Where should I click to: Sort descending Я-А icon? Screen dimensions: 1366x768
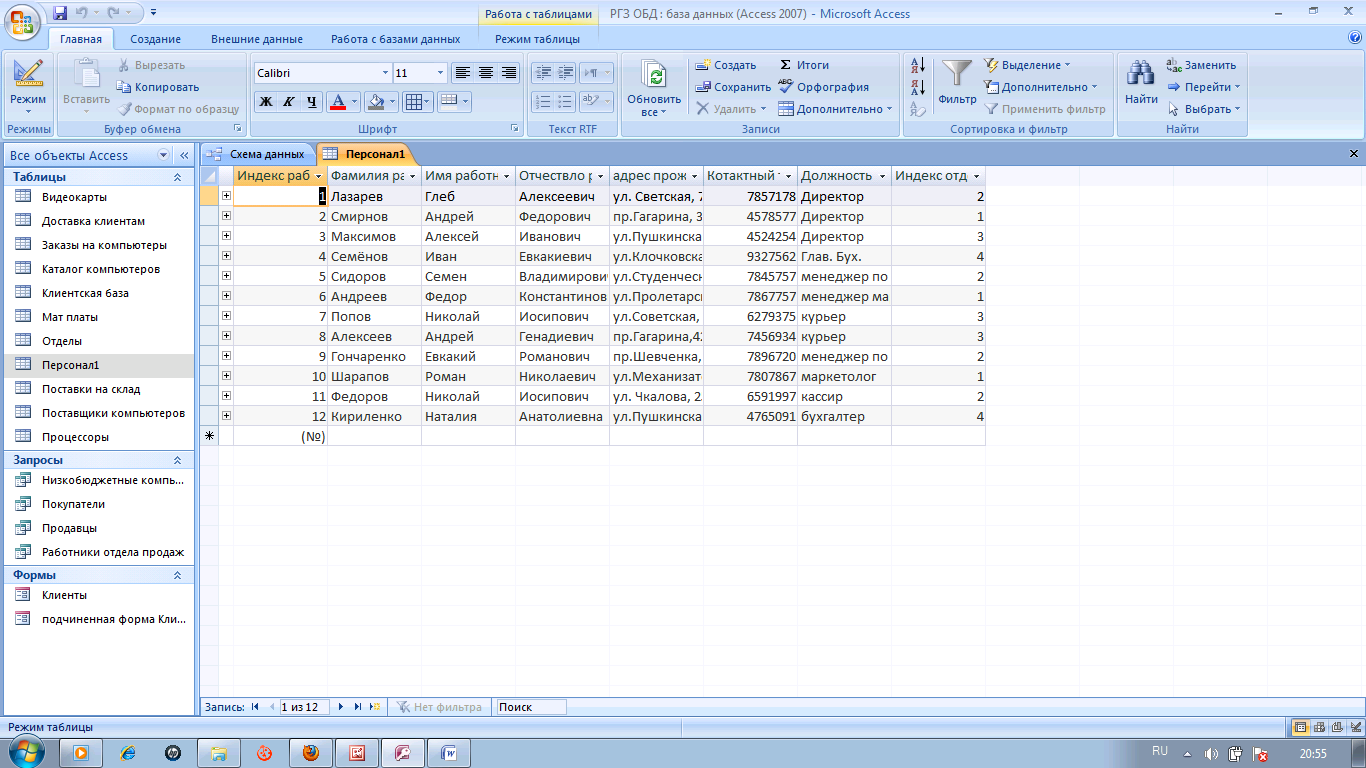(918, 88)
